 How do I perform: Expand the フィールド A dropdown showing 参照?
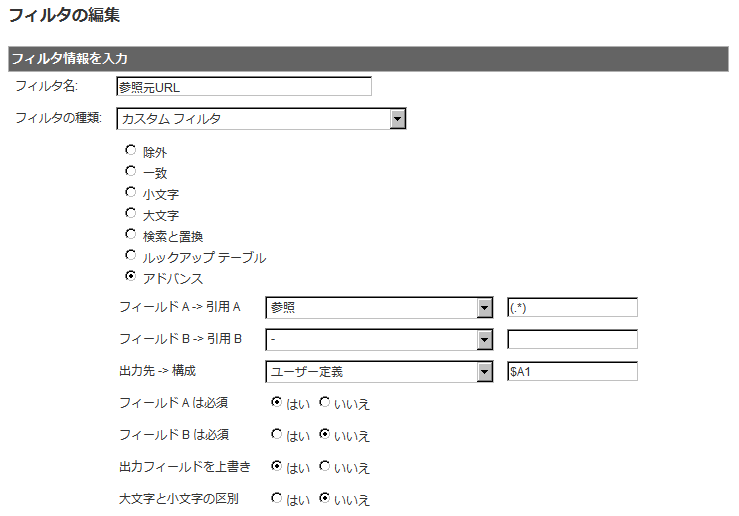[379, 308]
